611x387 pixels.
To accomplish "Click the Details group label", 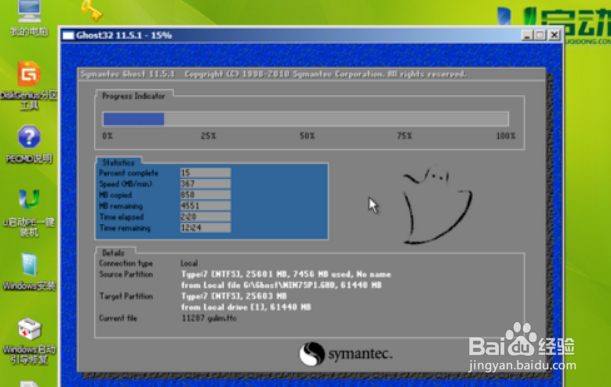I will [113, 253].
